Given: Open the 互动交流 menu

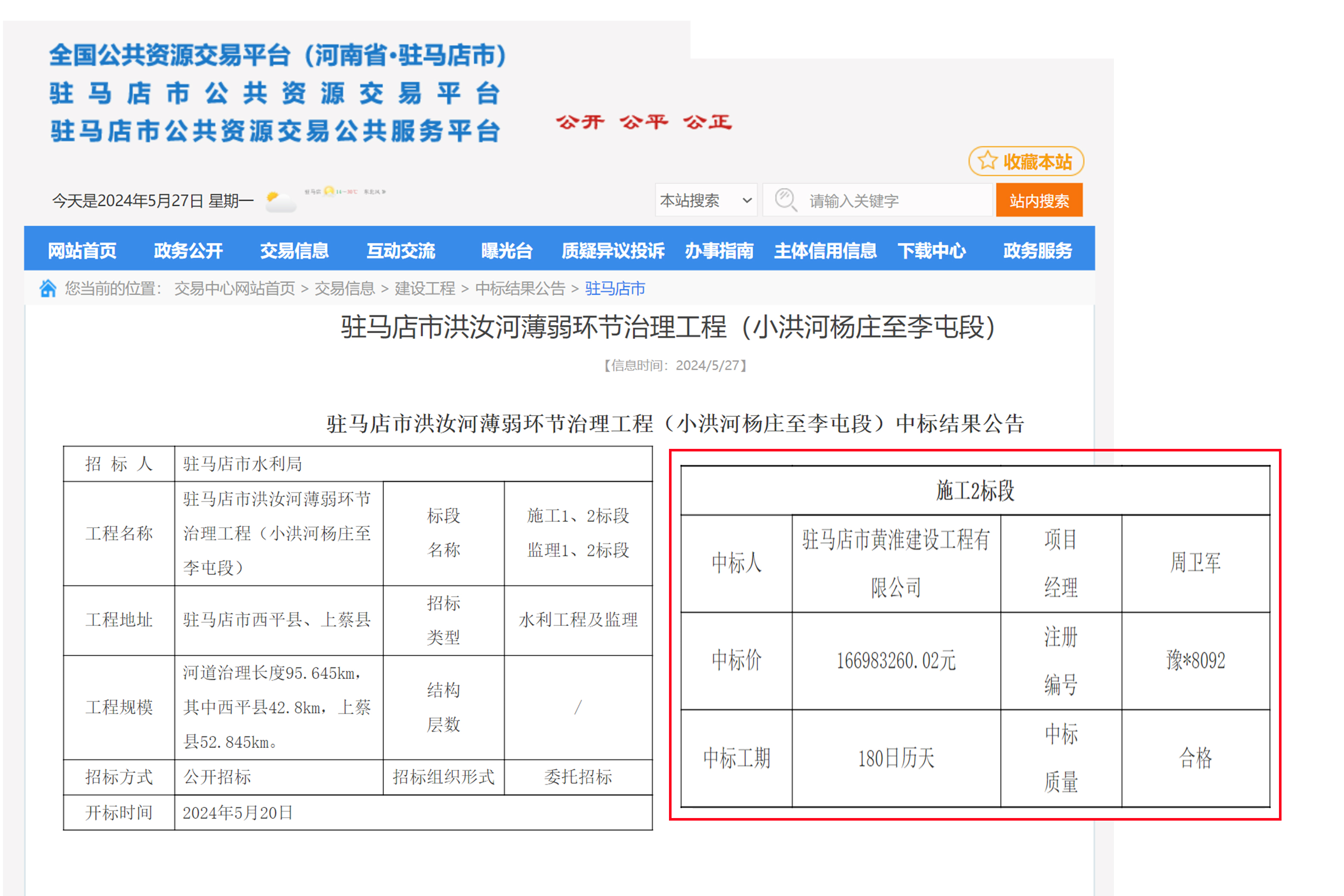Looking at the screenshot, I should pos(401,250).
